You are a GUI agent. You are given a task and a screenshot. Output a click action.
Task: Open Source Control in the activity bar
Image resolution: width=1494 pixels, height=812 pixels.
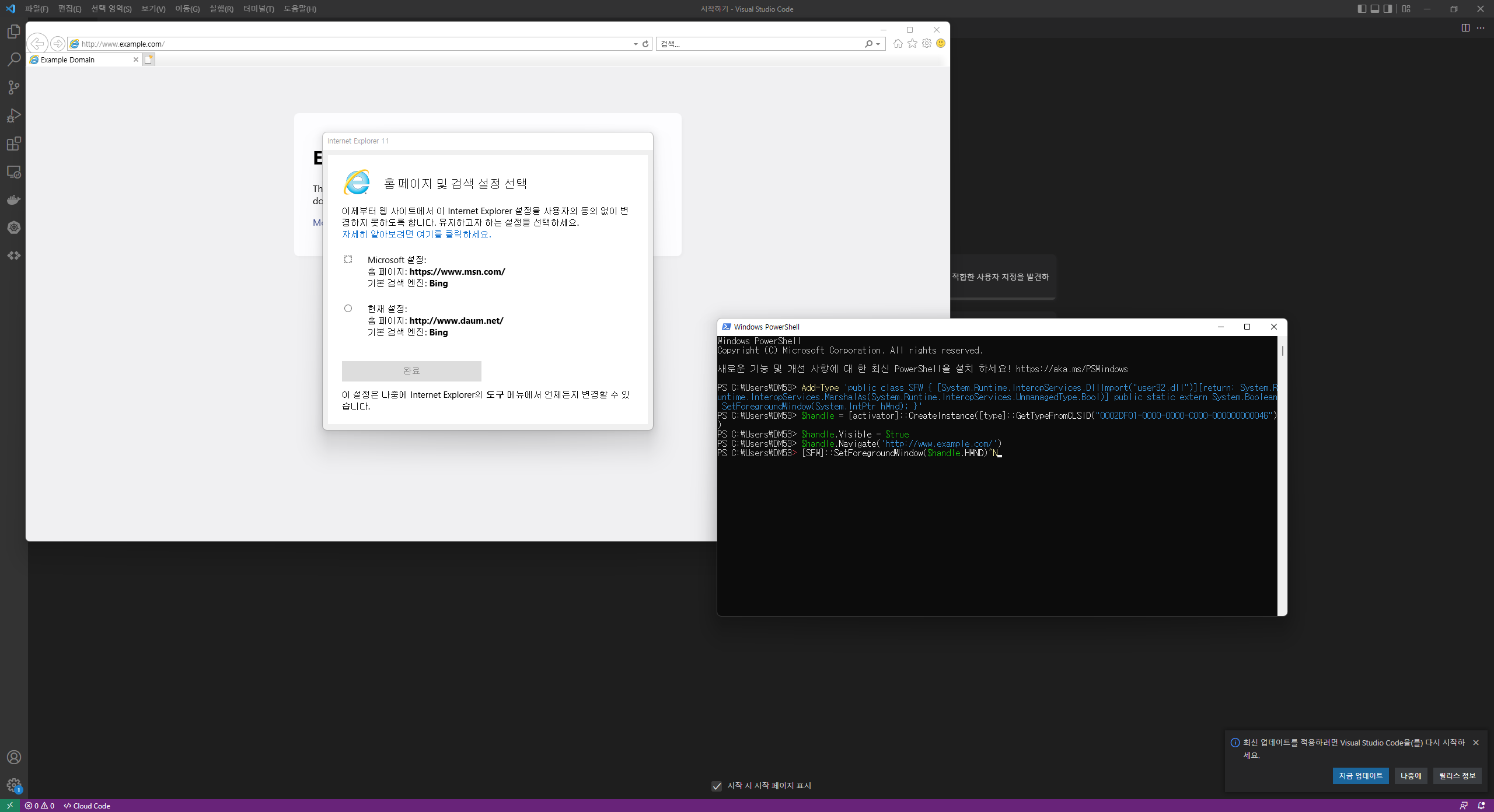[13, 87]
